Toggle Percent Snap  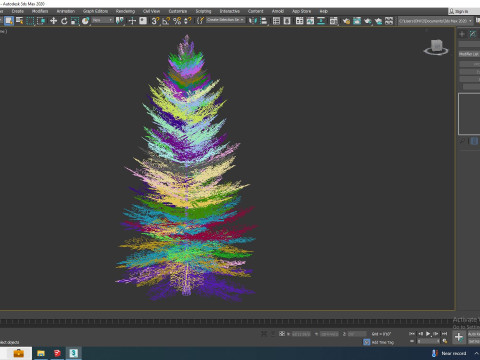tap(177, 21)
